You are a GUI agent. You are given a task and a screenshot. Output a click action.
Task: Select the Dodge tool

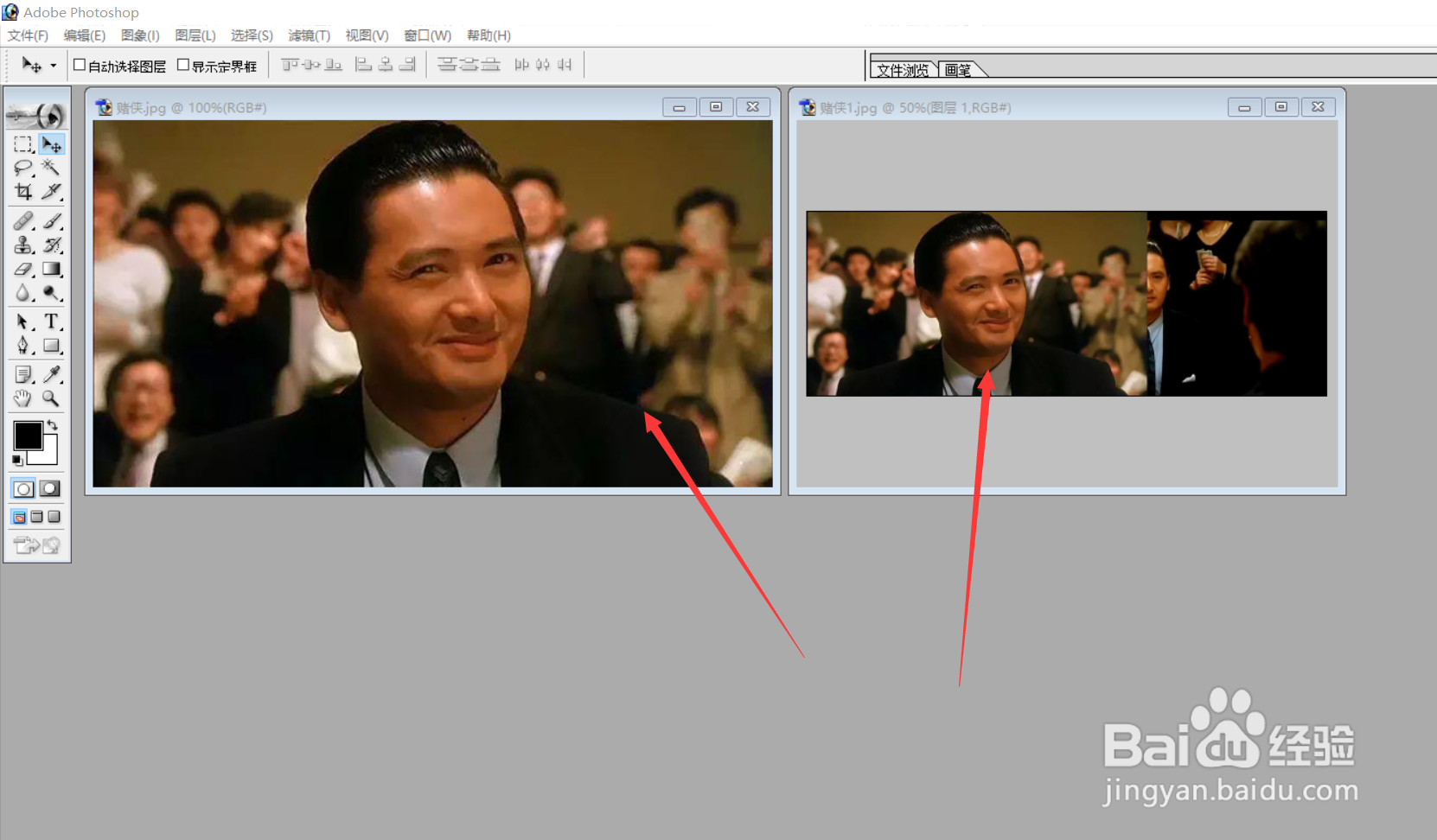click(52, 293)
